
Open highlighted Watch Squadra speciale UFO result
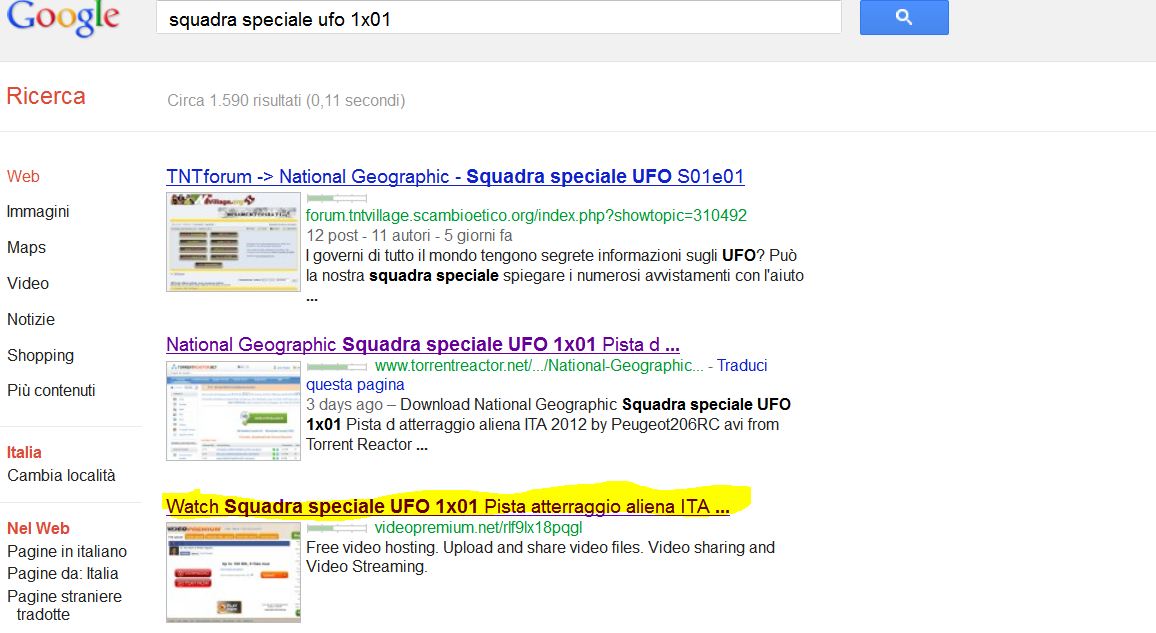(448, 507)
